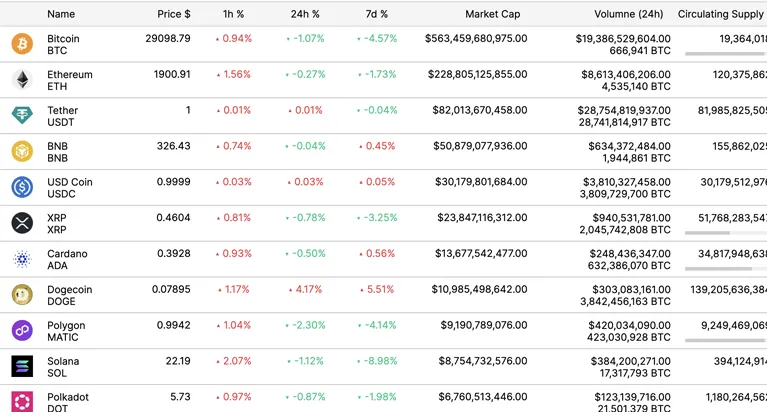This screenshot has width=767, height=412.
Task: Select XRP price 0.4604
Action: (173, 218)
